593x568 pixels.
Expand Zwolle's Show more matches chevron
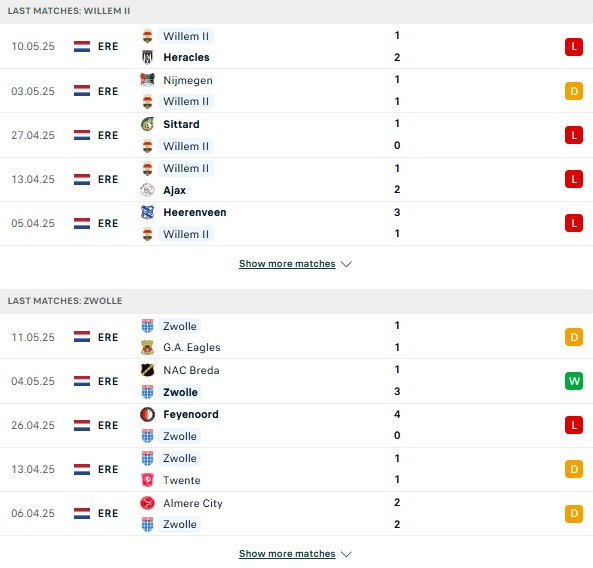tap(346, 554)
